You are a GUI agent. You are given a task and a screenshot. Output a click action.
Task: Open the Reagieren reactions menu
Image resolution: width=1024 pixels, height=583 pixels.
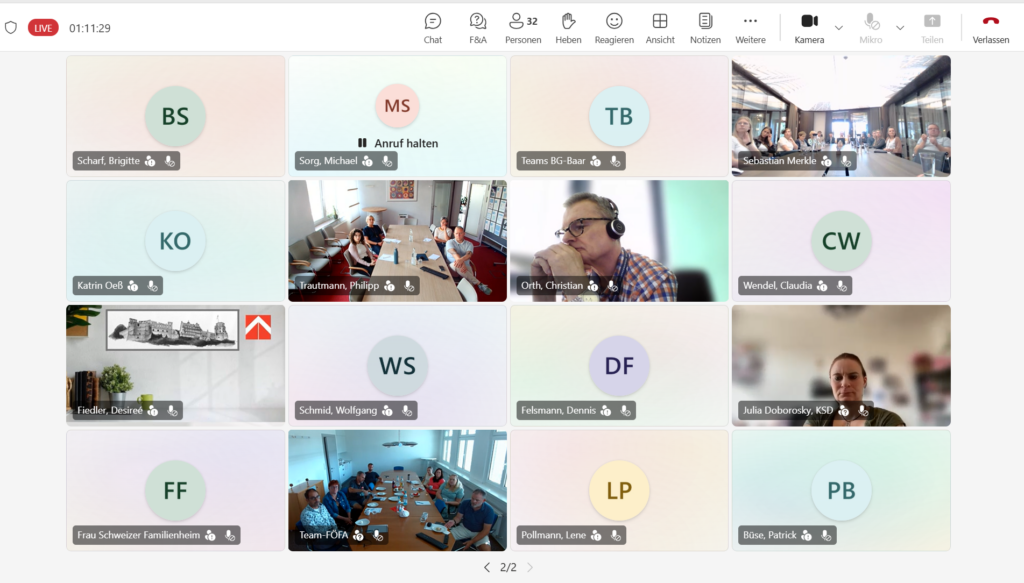(x=614, y=28)
